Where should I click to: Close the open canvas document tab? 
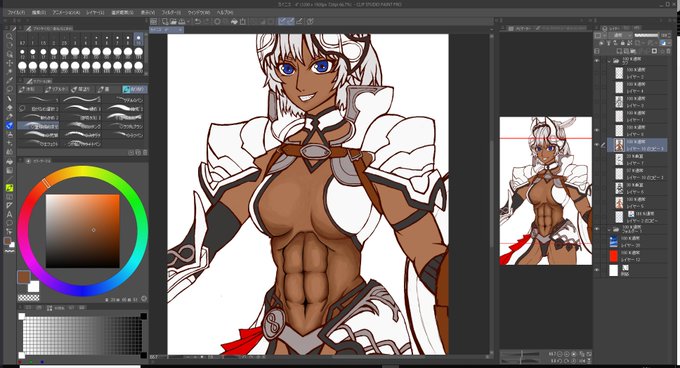pos(180,29)
